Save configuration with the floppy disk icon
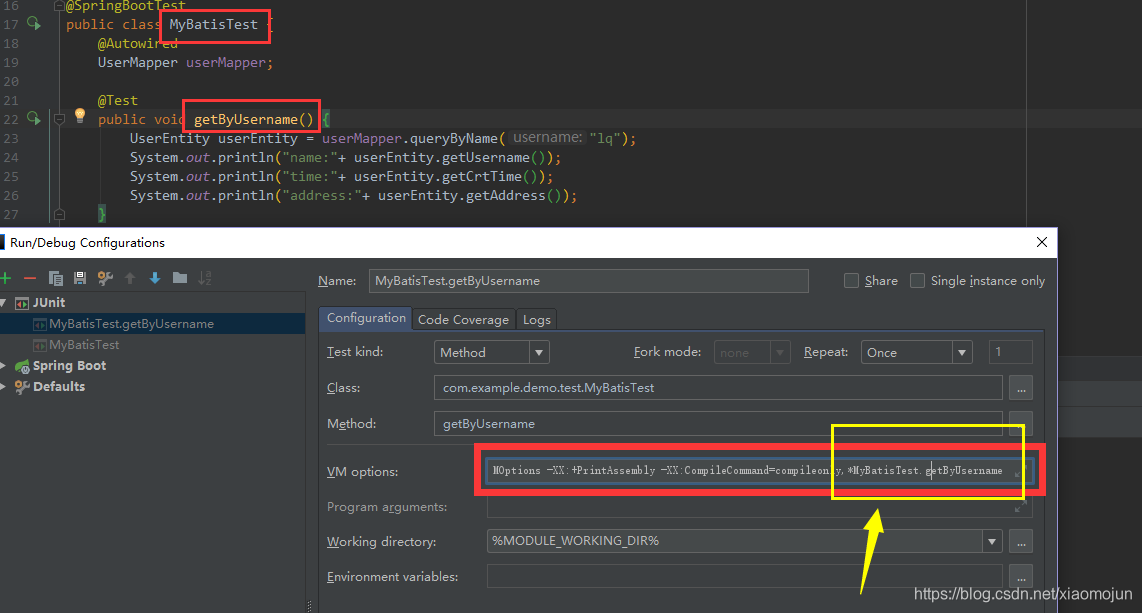The height and width of the screenshot is (613, 1142). pyautogui.click(x=80, y=278)
